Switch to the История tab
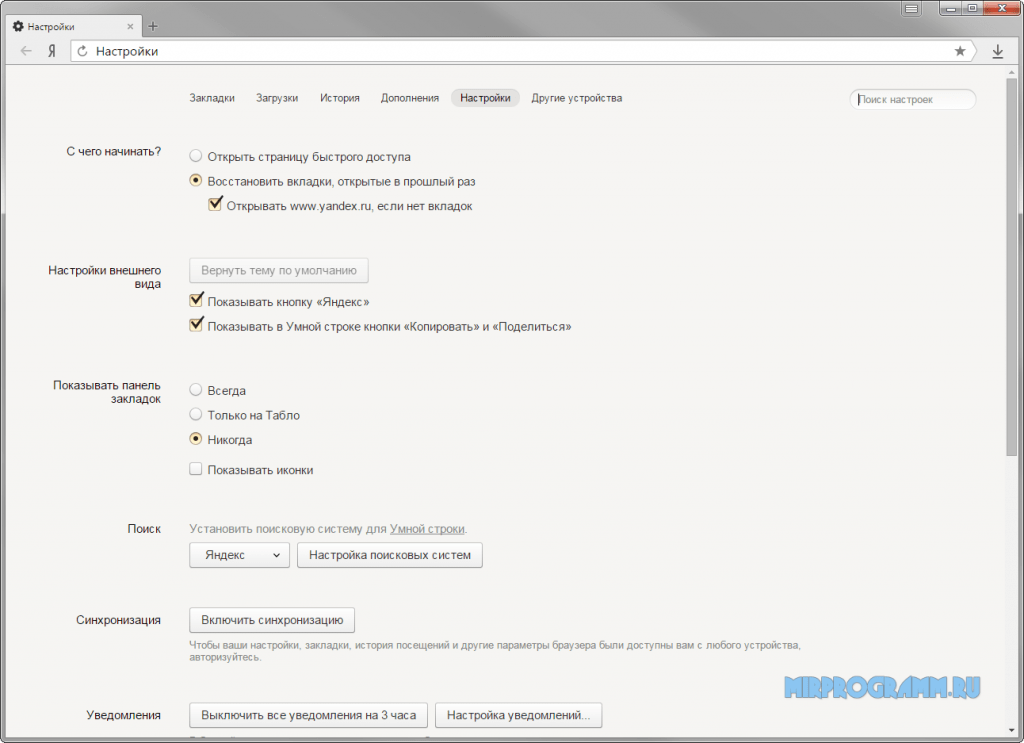The image size is (1024, 743). 340,98
